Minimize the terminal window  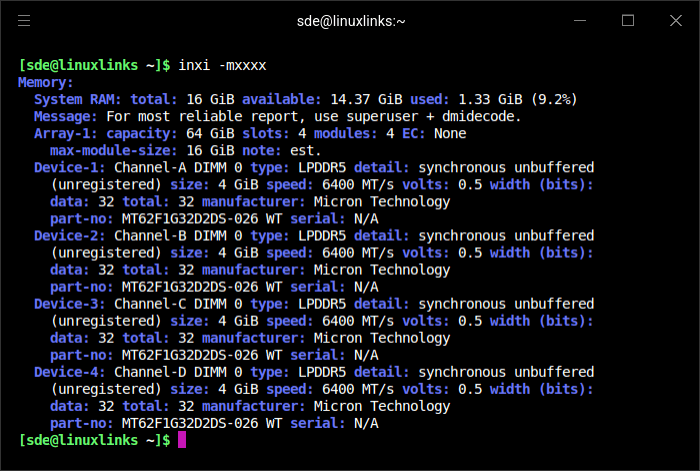pyautogui.click(x=582, y=20)
